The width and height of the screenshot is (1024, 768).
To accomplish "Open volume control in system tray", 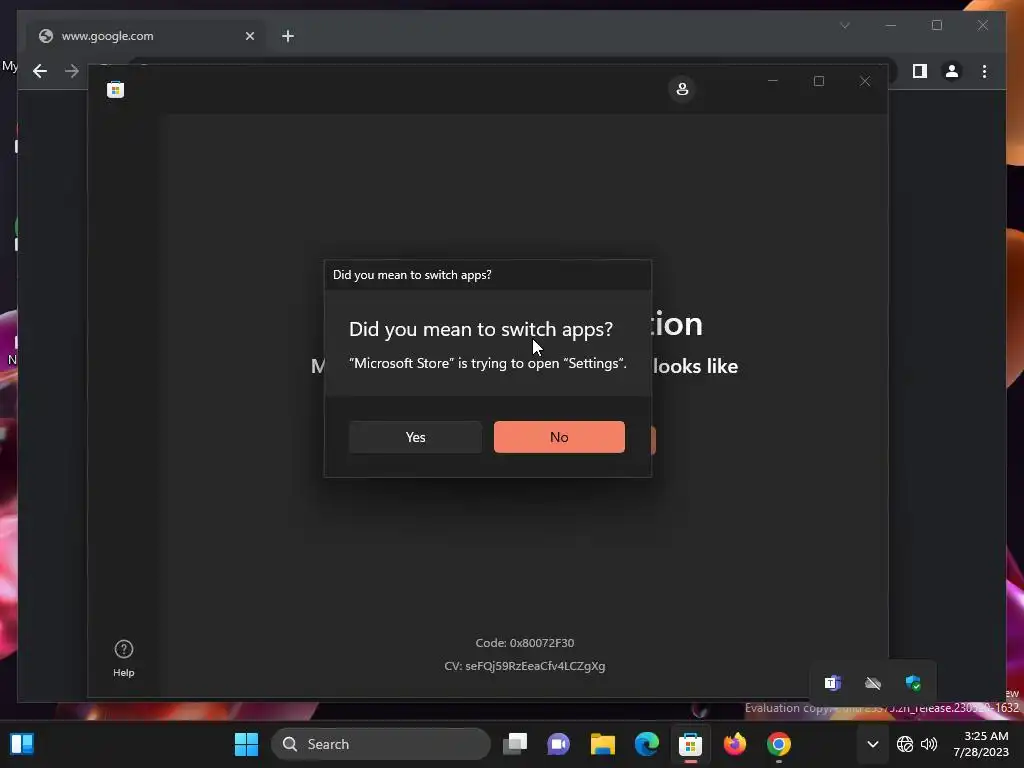I will click(x=929, y=744).
